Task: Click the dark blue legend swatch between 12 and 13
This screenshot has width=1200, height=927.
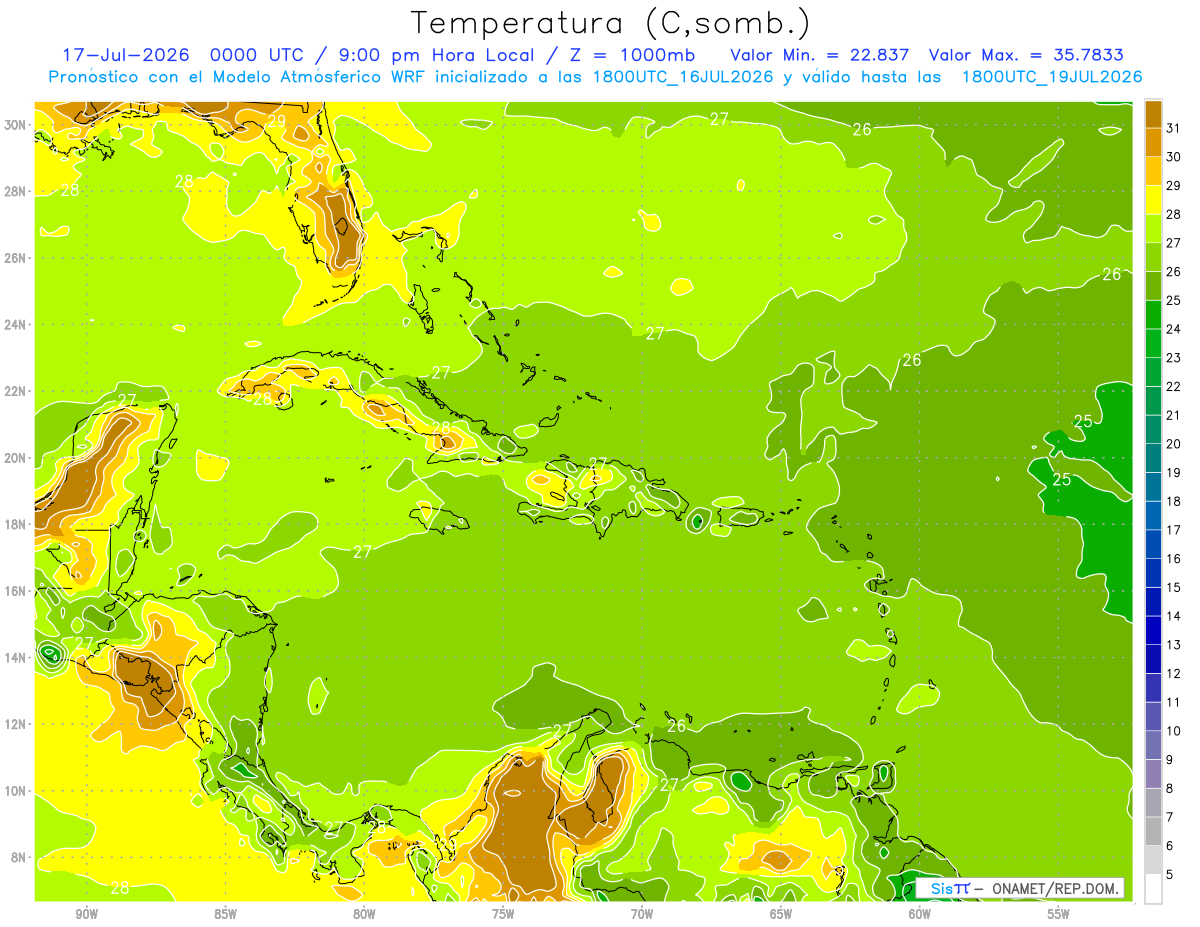Action: point(1153,659)
